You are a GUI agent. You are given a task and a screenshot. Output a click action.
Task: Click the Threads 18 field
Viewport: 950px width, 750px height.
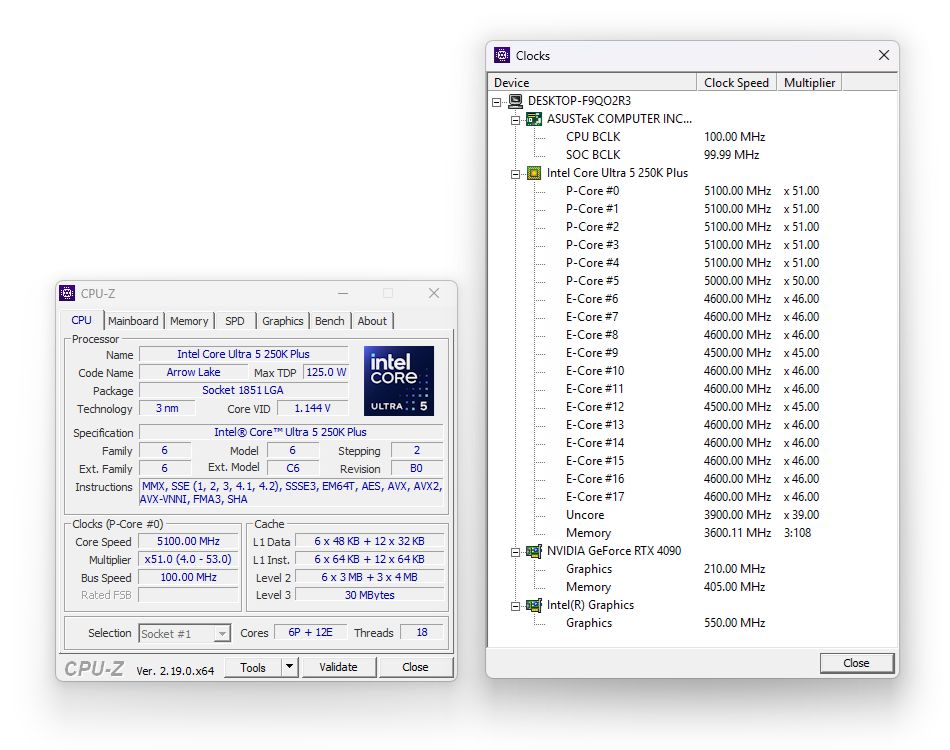point(422,632)
